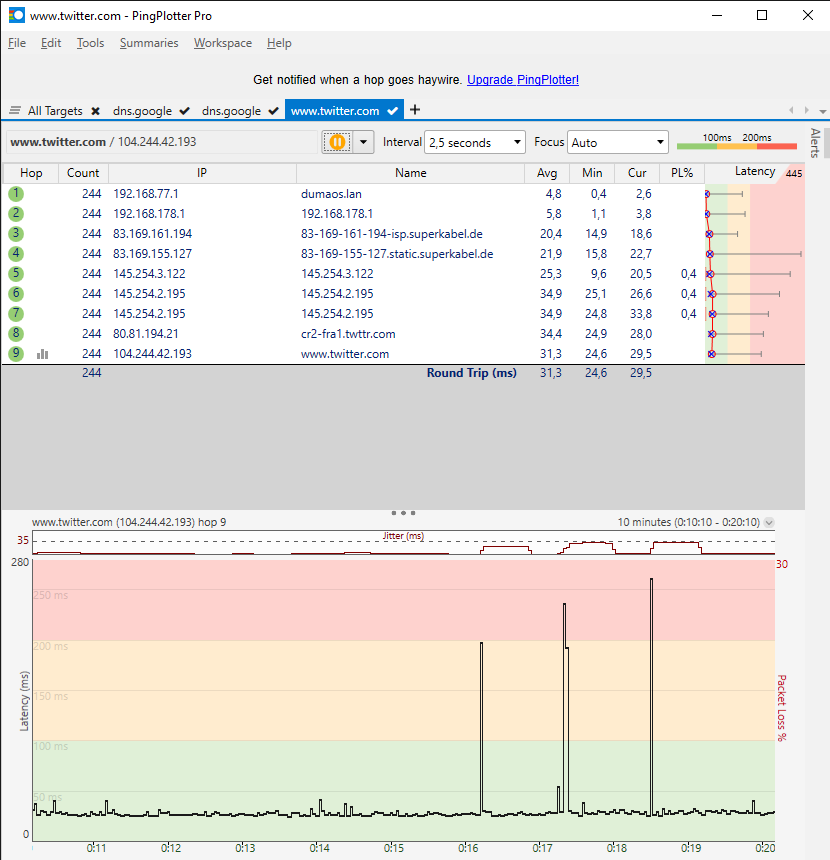Click the 100ms 200ms latency color scale
Screen dimensions: 830x860
pos(737,142)
